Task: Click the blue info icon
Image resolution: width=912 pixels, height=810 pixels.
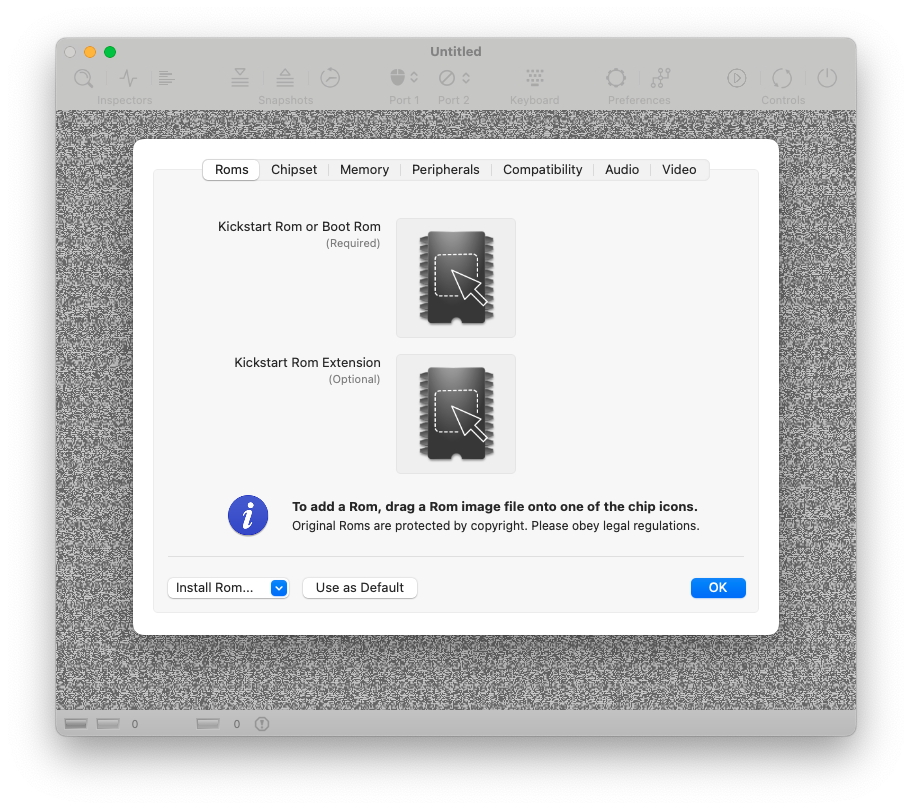Action: click(x=248, y=516)
